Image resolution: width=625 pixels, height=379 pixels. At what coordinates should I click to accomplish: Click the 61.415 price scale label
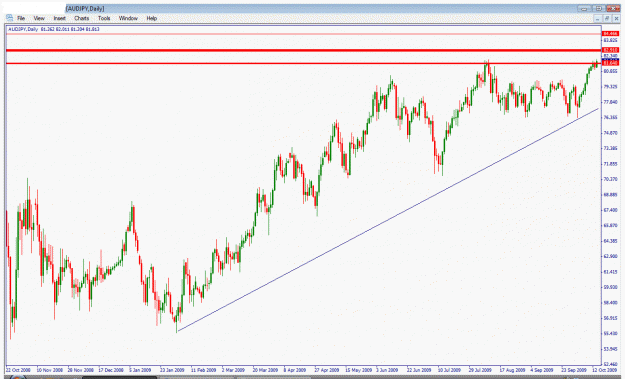tap(610, 272)
